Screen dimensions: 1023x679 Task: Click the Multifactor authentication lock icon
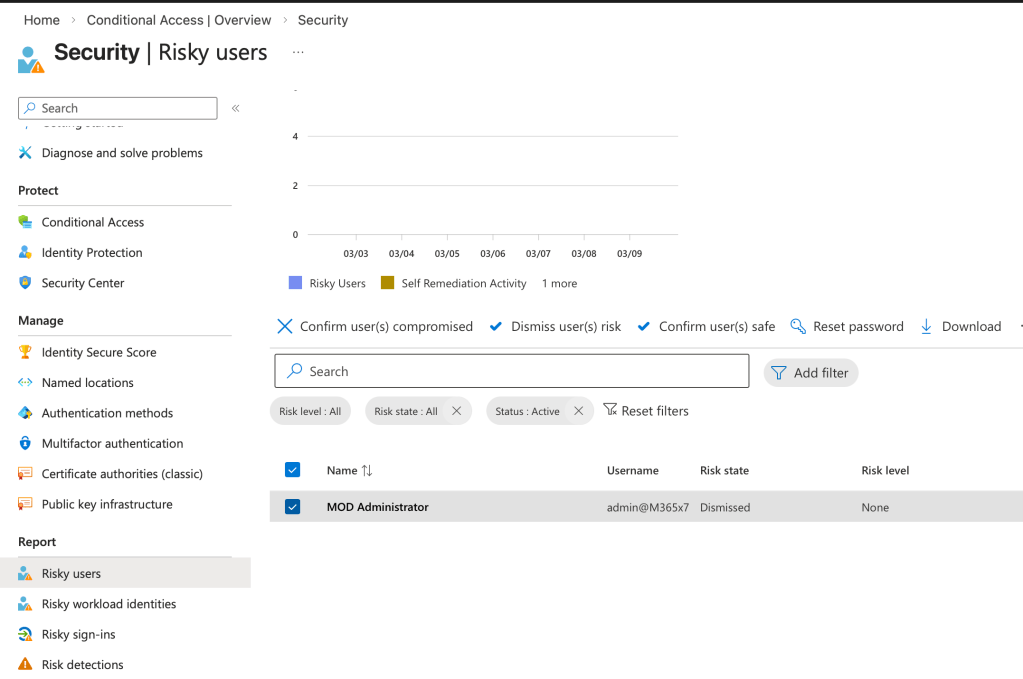click(x=25, y=443)
